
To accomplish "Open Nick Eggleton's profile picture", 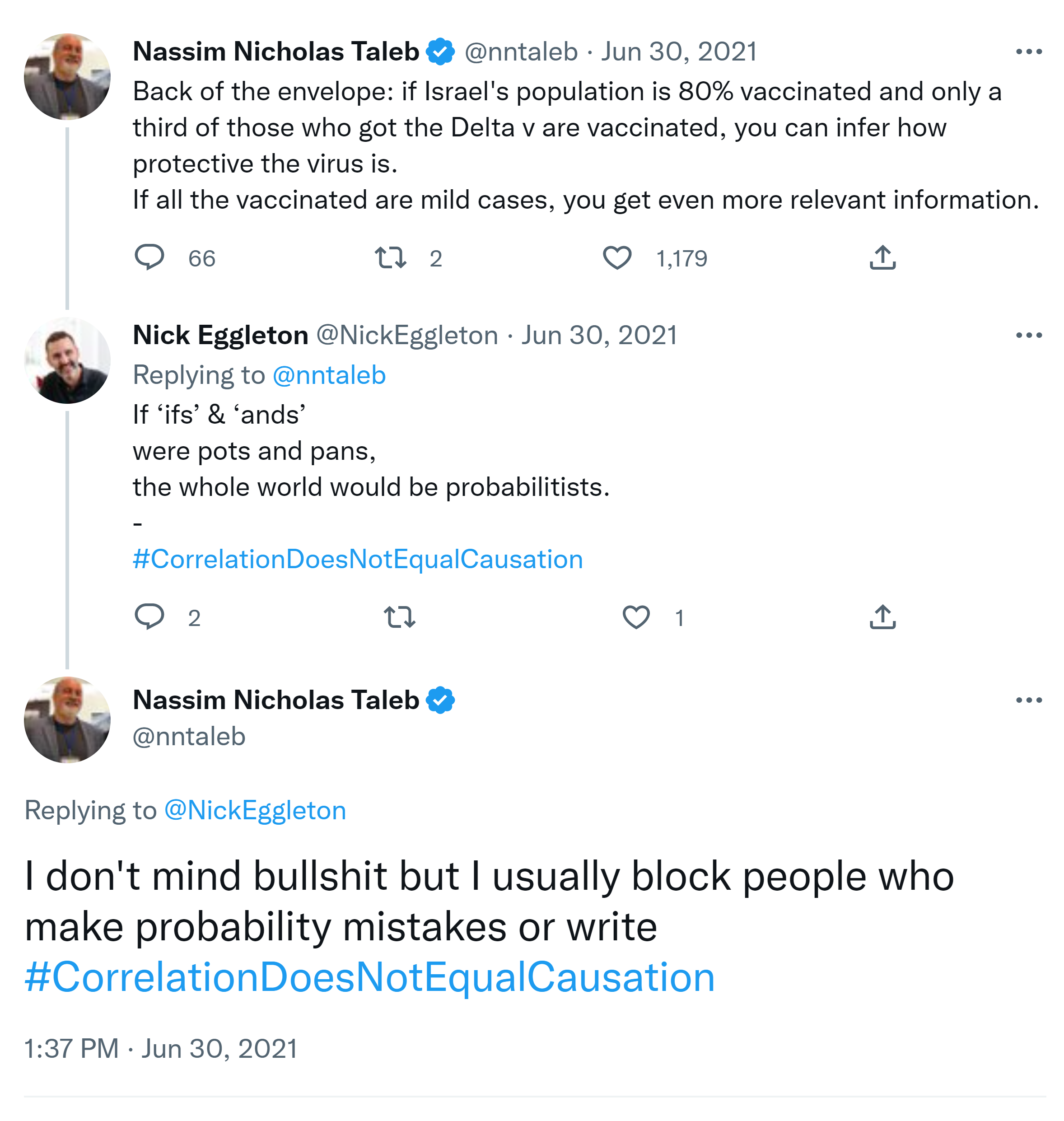I will tap(67, 361).
